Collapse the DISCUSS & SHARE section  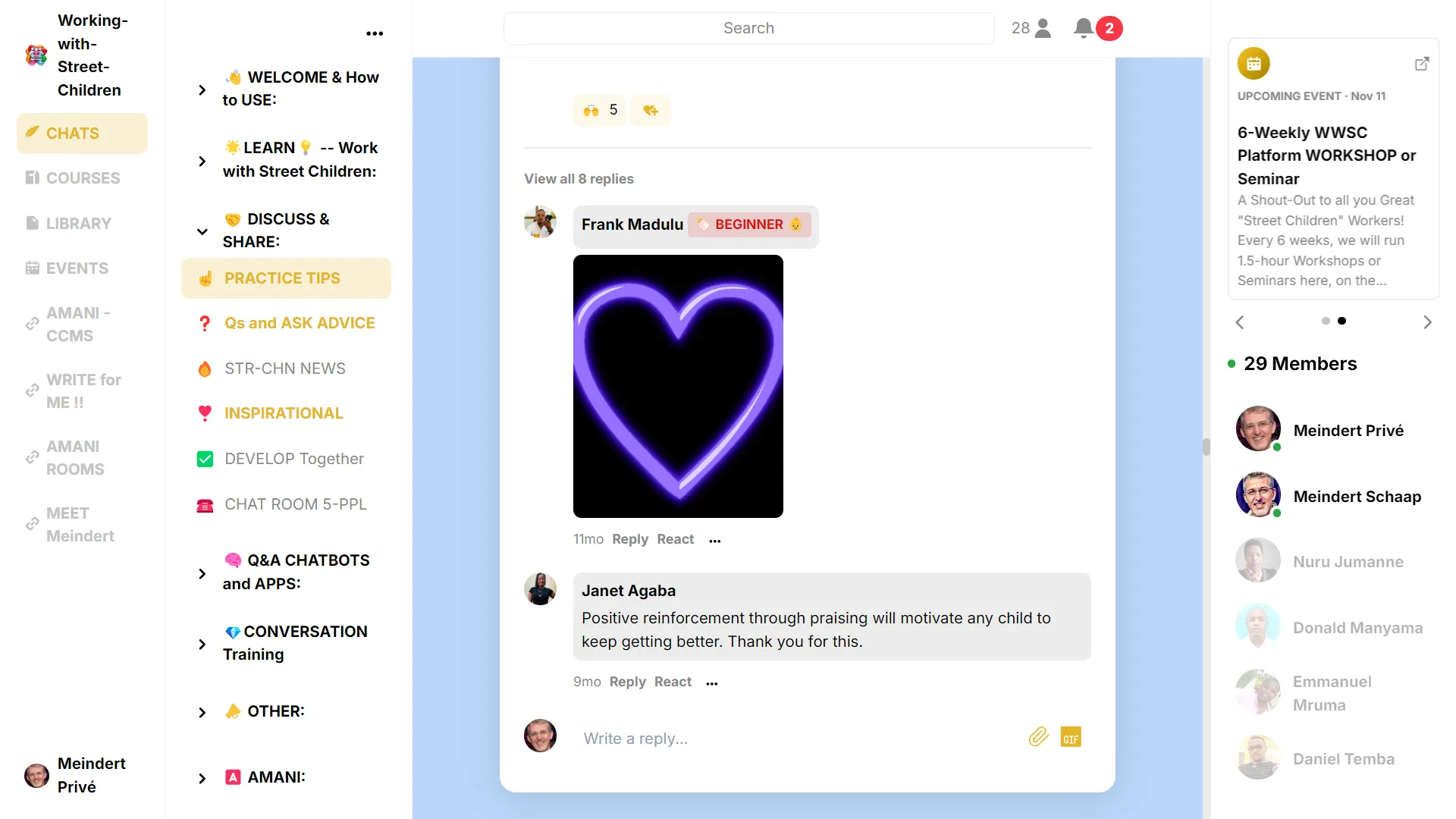(202, 231)
